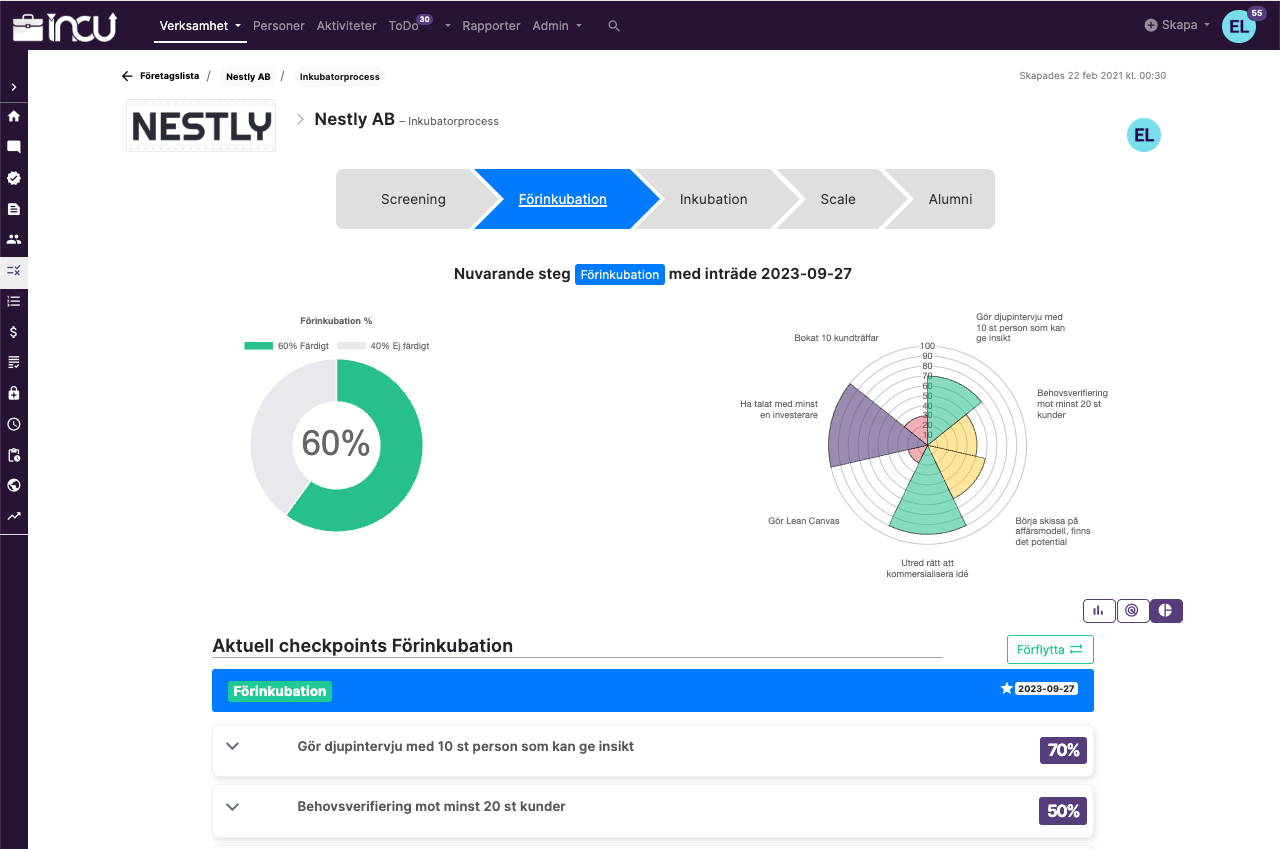The image size is (1280, 849).
Task: Expand the Gör djupintervju checkpoint row
Action: tap(233, 746)
